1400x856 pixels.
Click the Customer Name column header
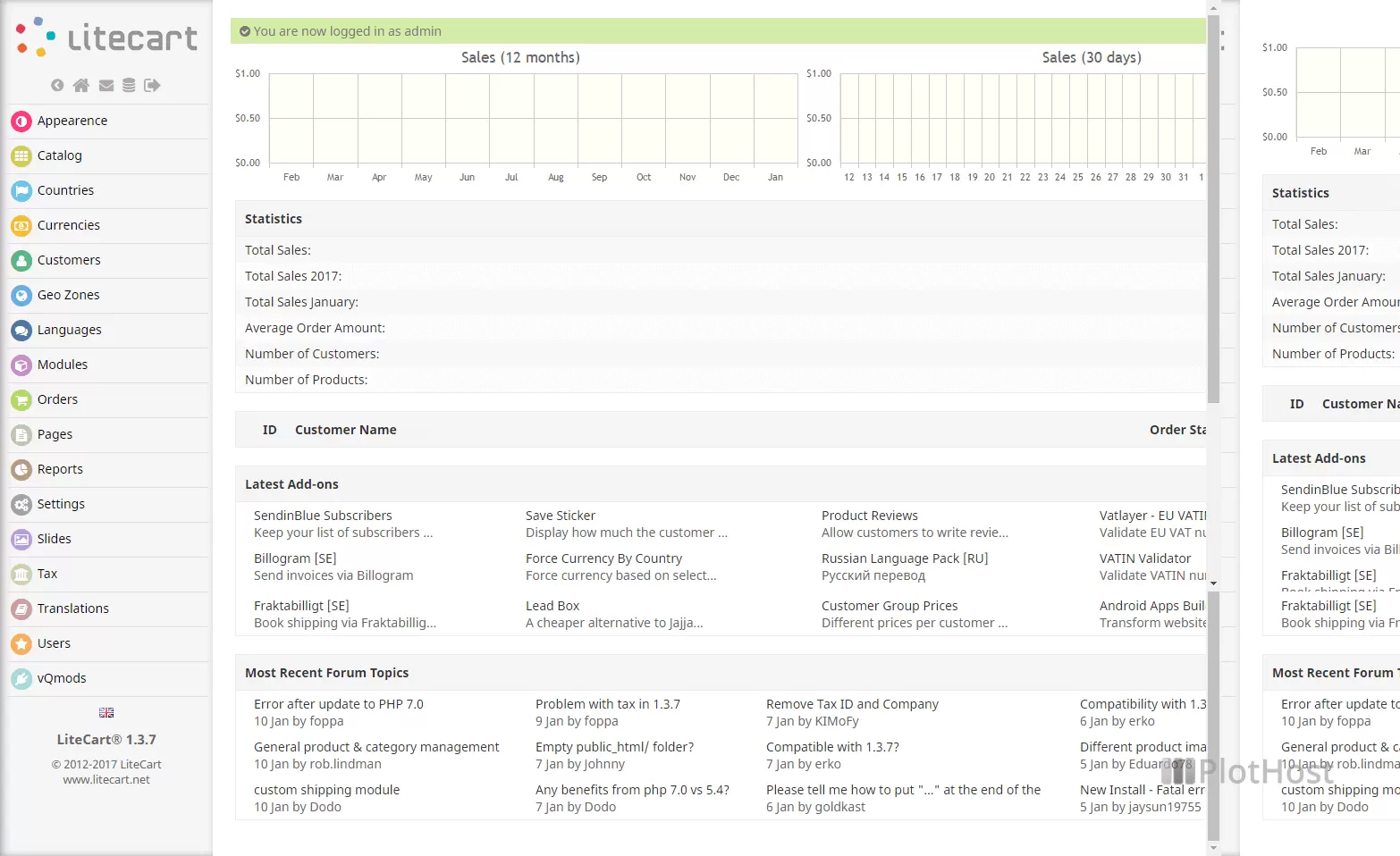[x=346, y=430]
